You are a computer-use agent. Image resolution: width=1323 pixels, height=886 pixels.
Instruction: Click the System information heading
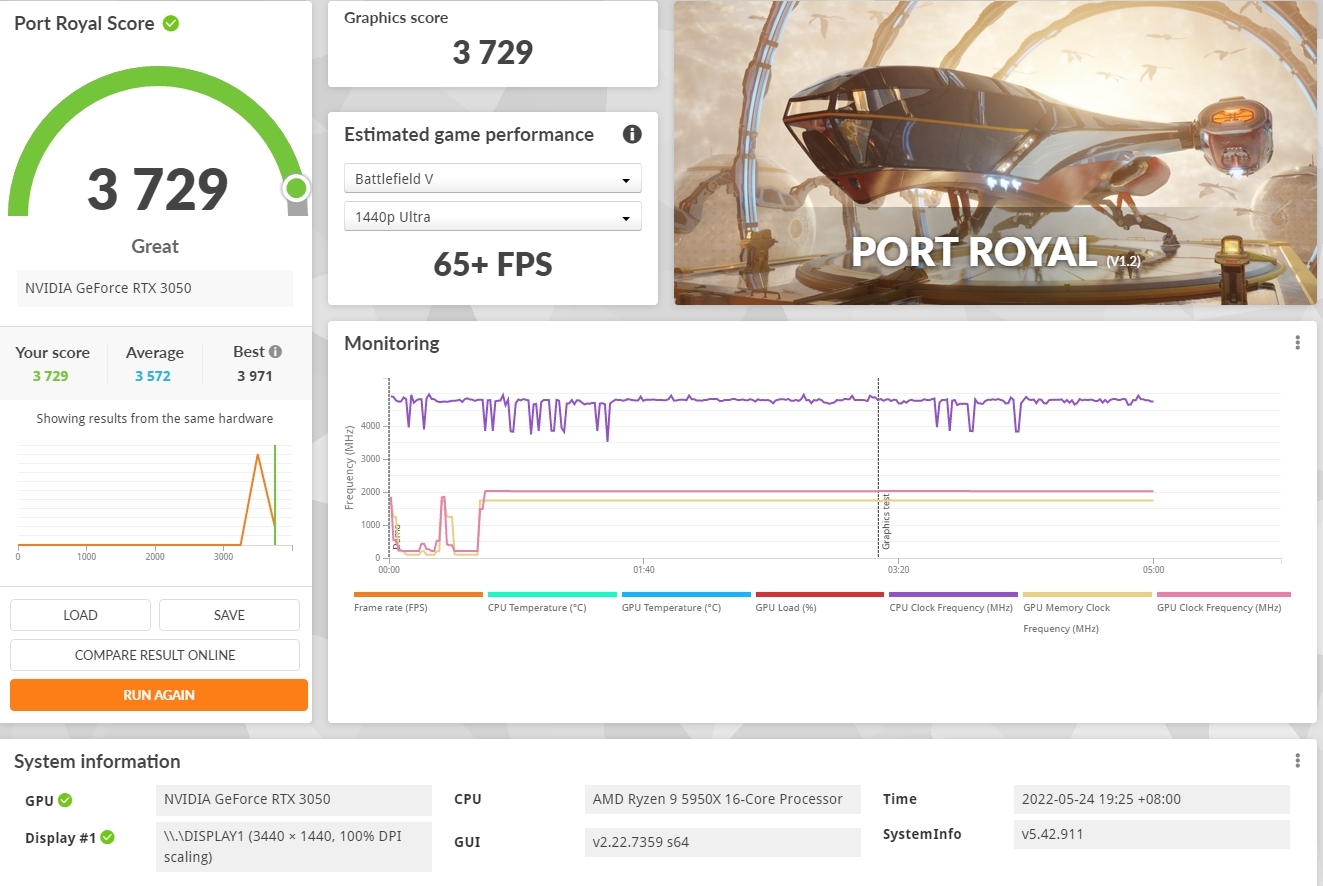[97, 761]
